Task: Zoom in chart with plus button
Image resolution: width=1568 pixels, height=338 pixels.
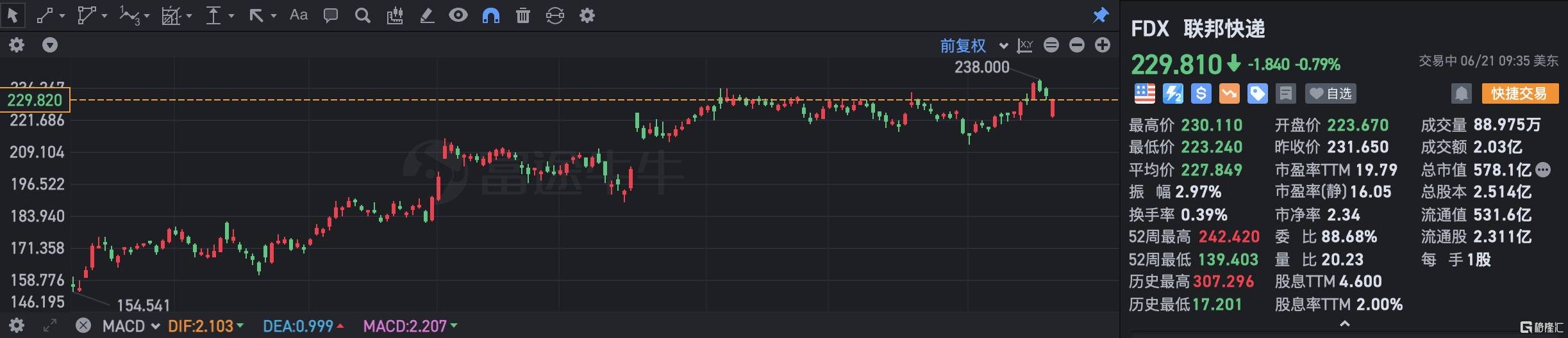Action: point(1103,45)
